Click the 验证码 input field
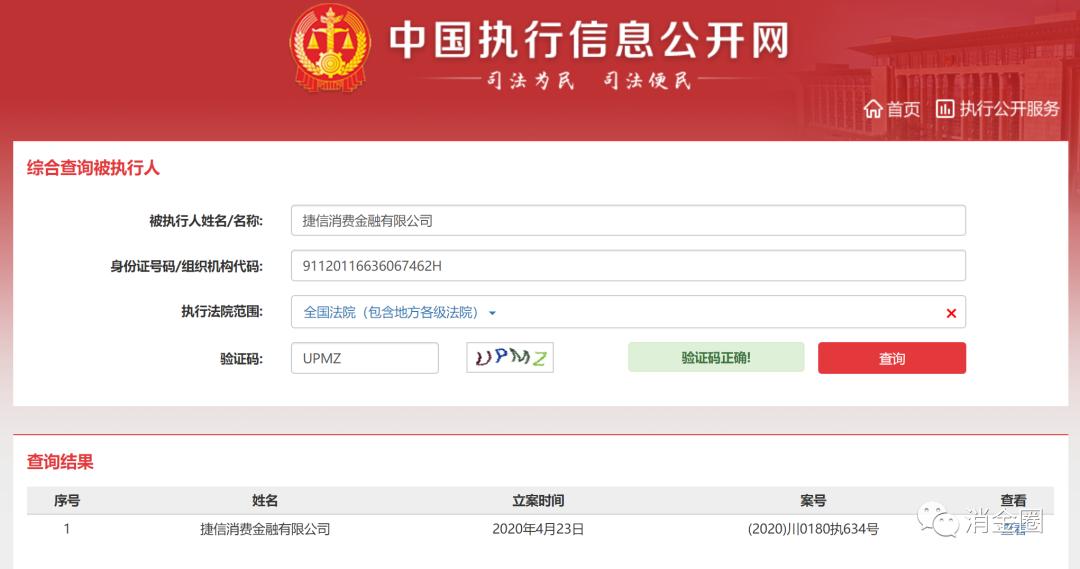 click(x=365, y=358)
